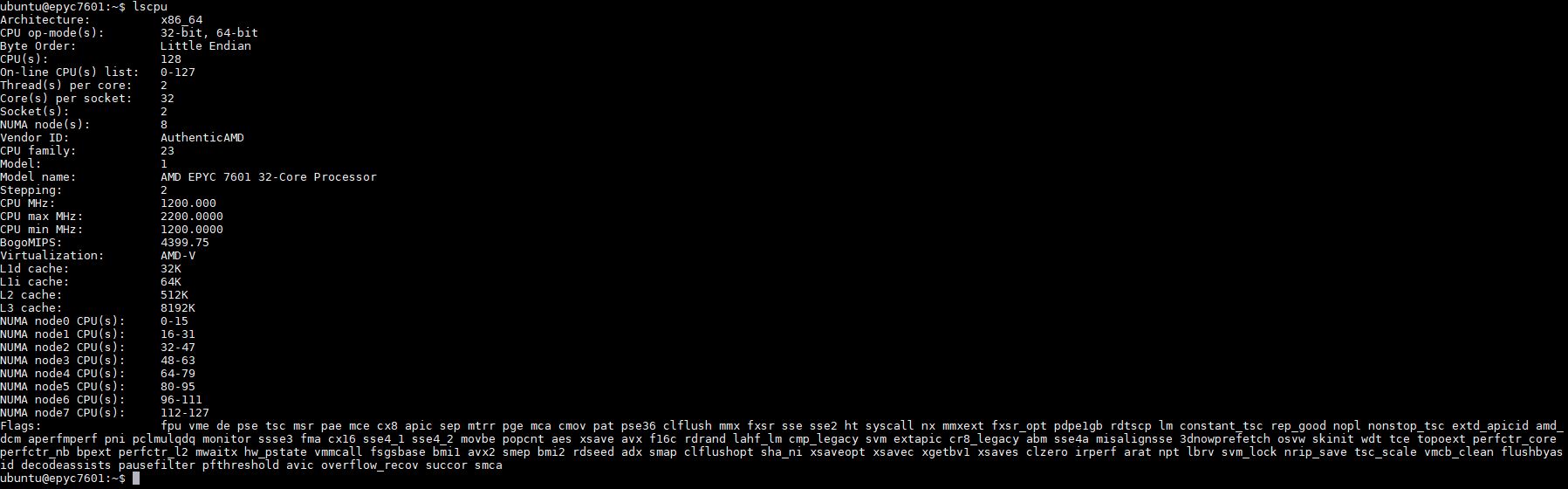Viewport: 1568px width, 489px height.
Task: Click the CPU max MHz 2200.0000 value
Action: coord(192,217)
